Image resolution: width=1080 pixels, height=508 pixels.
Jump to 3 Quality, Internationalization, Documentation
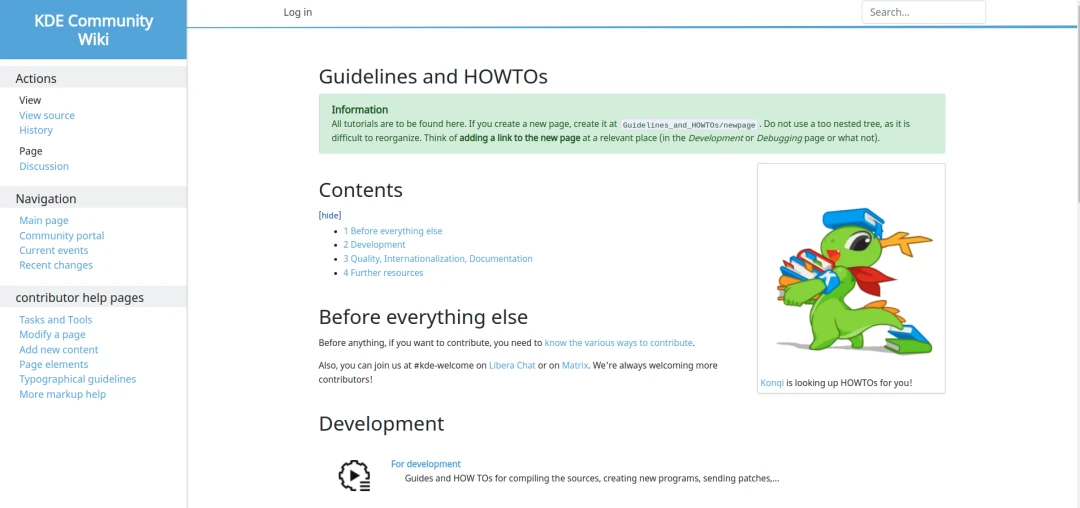point(438,260)
